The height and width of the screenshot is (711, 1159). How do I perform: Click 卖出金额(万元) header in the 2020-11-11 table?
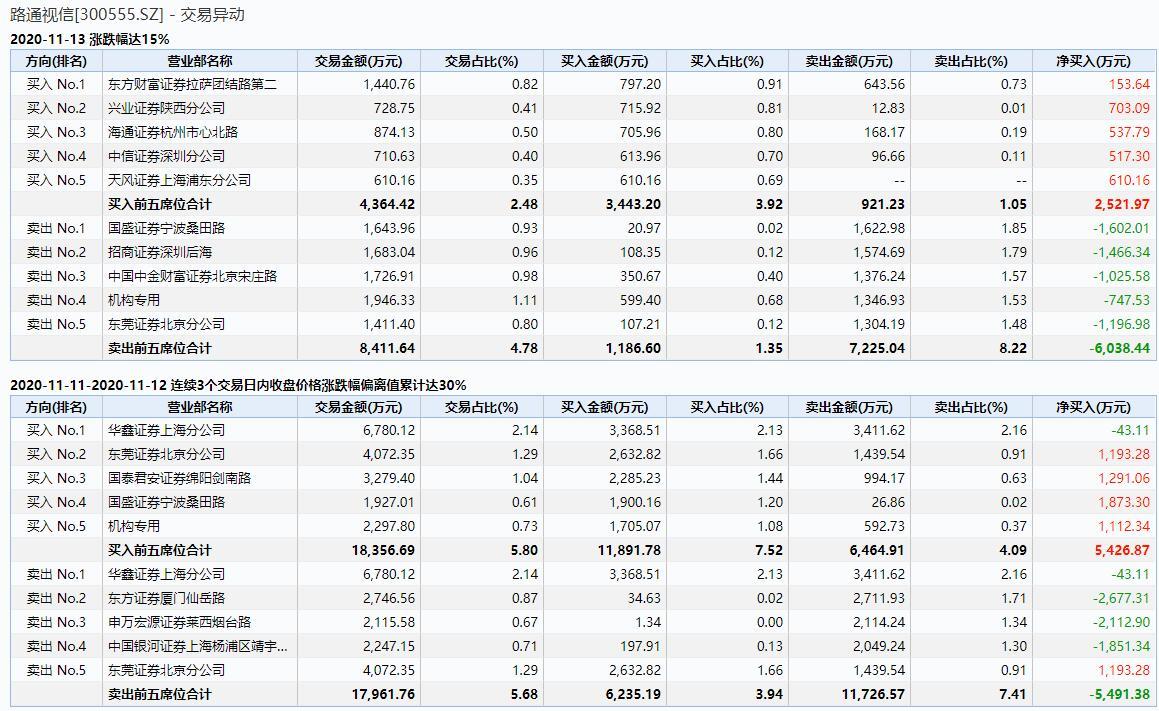(x=849, y=407)
